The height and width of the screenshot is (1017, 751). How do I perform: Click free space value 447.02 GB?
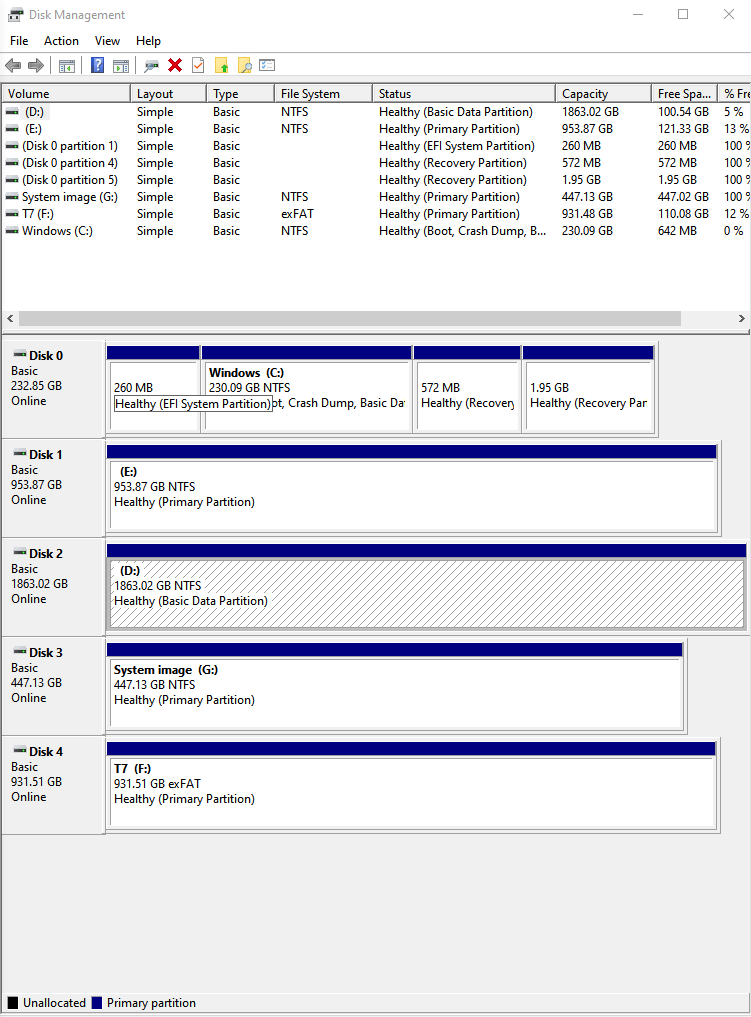(683, 197)
